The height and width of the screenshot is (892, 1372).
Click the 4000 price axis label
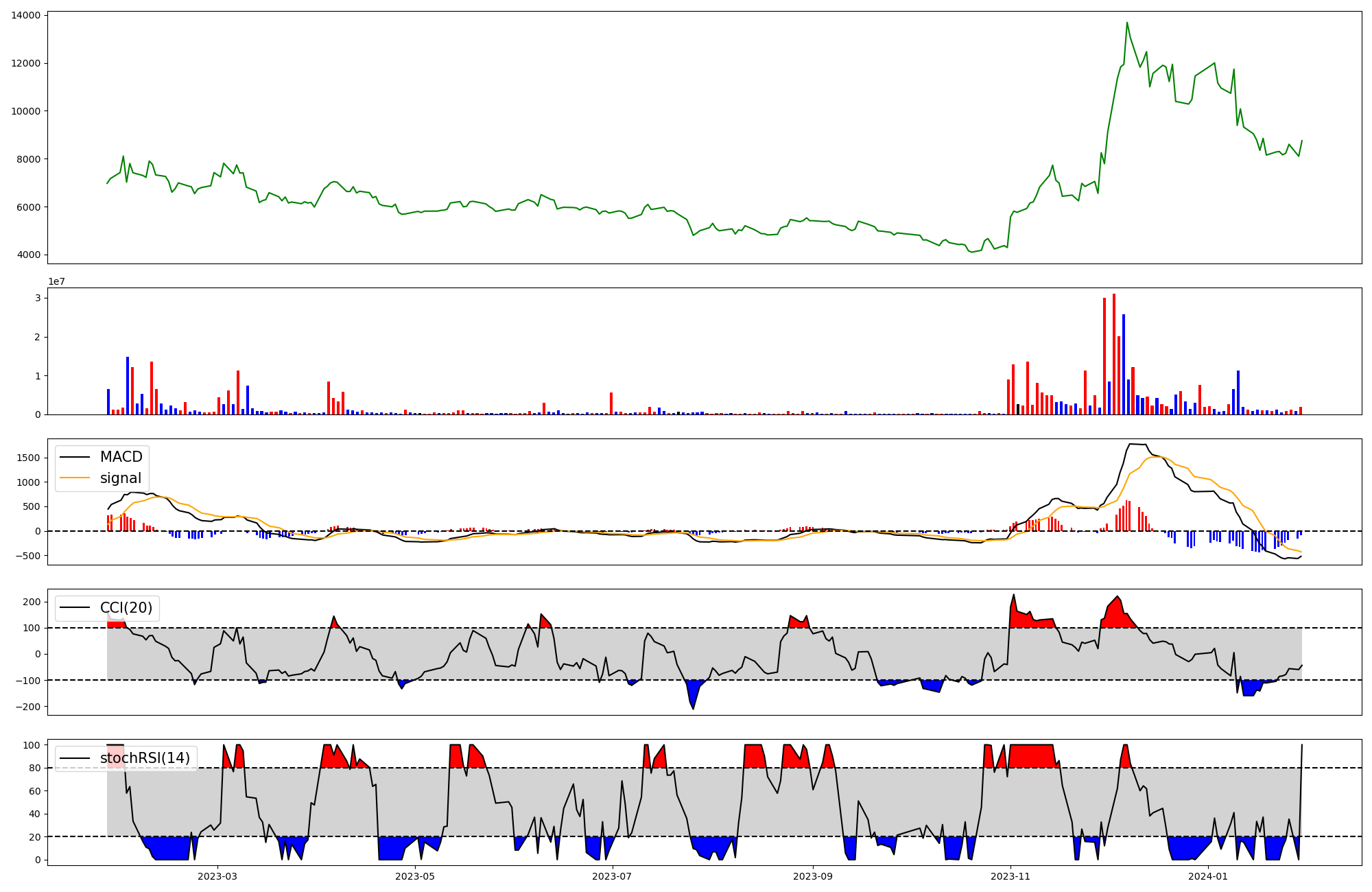click(x=28, y=255)
